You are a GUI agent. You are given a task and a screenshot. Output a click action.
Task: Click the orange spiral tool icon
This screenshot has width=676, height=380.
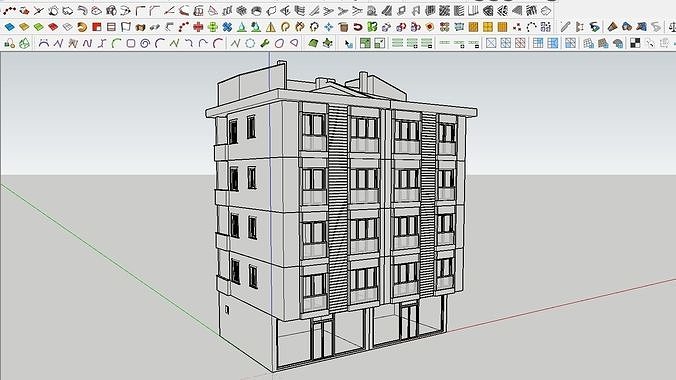[82, 27]
